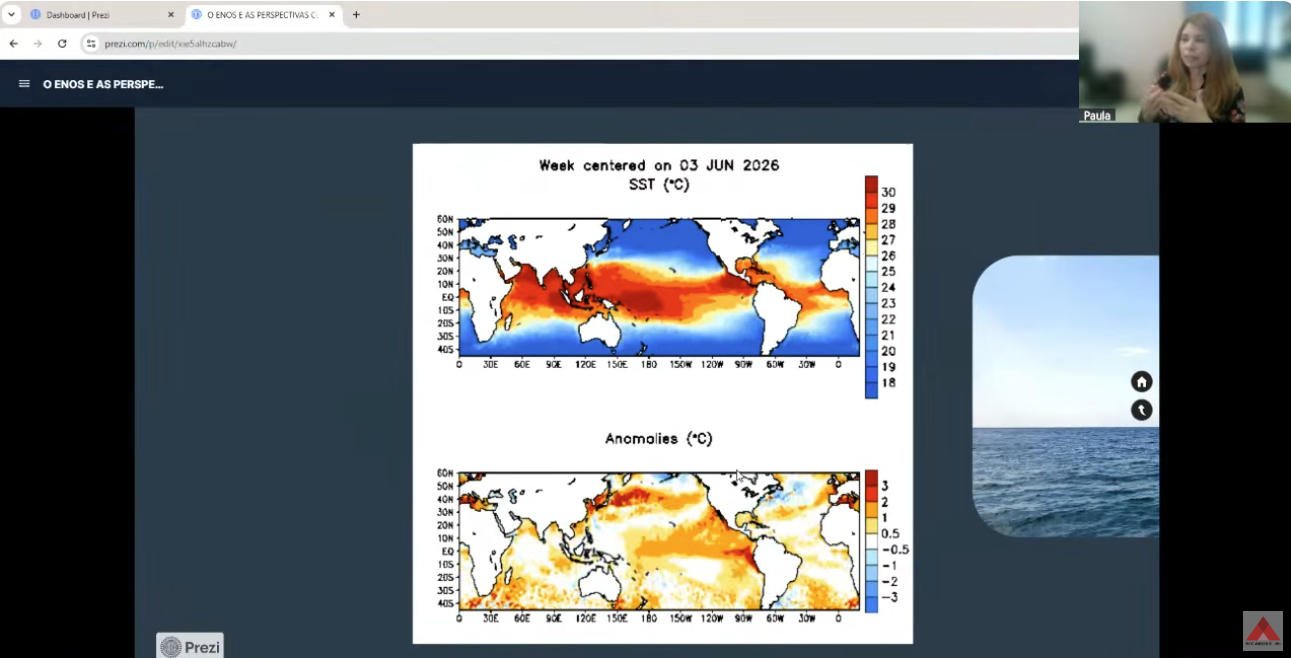Expand the tab search dropdown arrow
The image size is (1291, 658).
(12, 15)
